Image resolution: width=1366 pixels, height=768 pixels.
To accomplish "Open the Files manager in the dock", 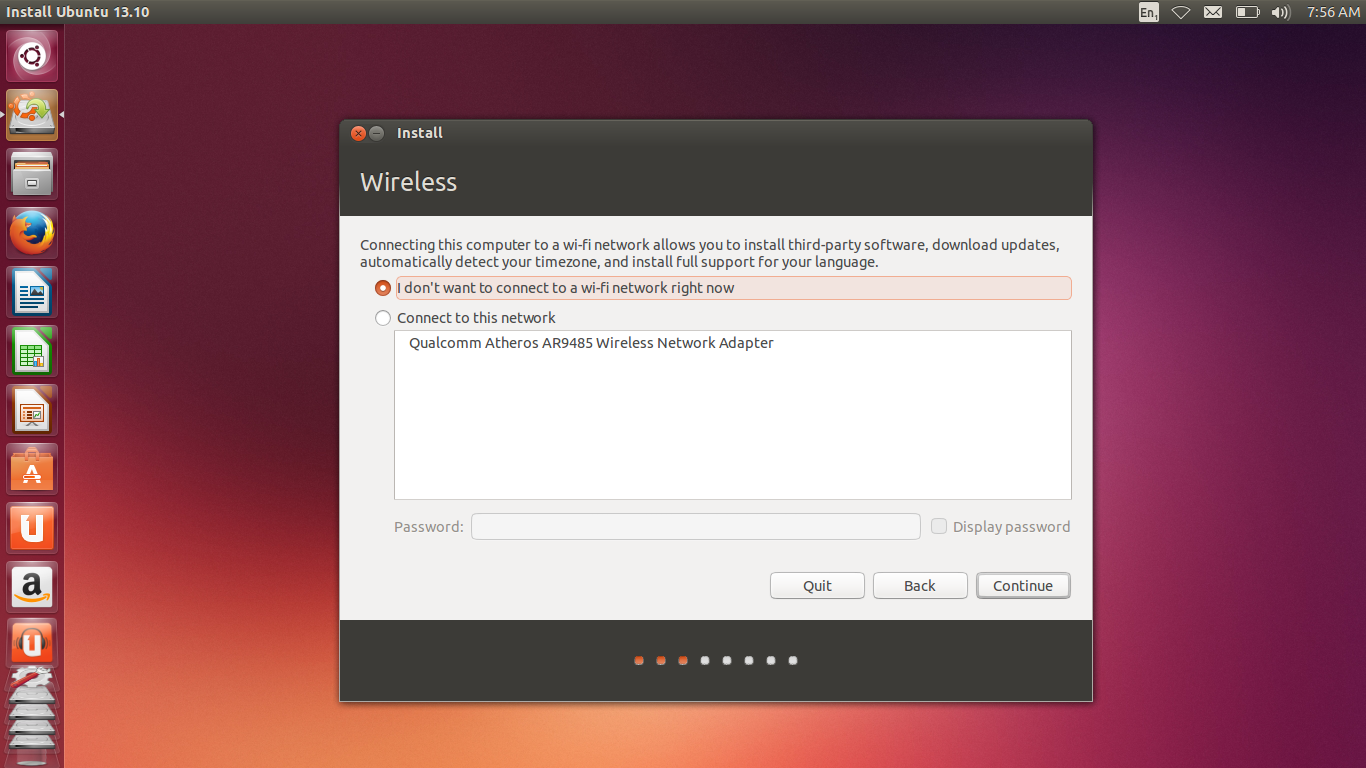I will 32,174.
